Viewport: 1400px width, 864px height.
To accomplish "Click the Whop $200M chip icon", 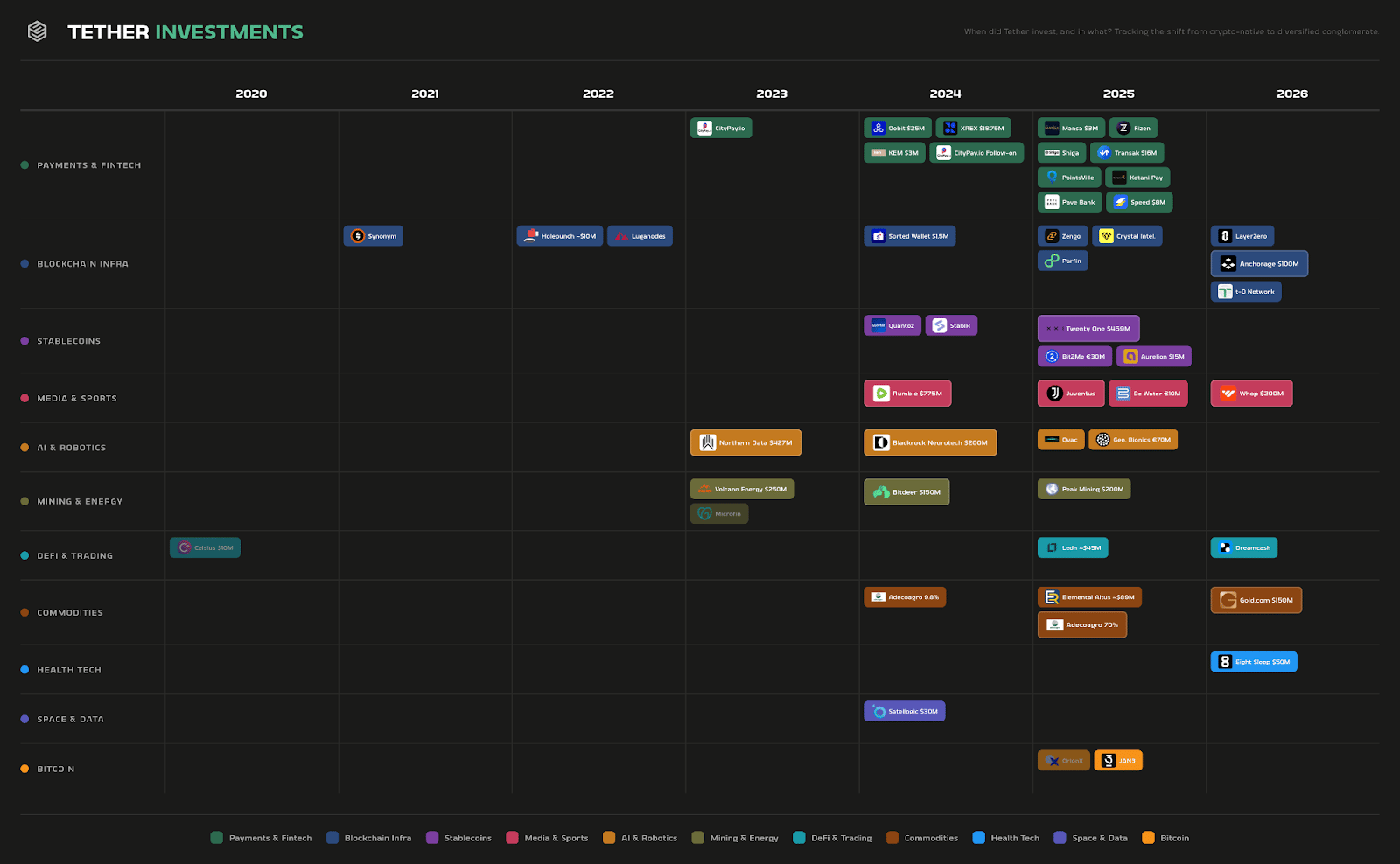I will (x=1228, y=394).
